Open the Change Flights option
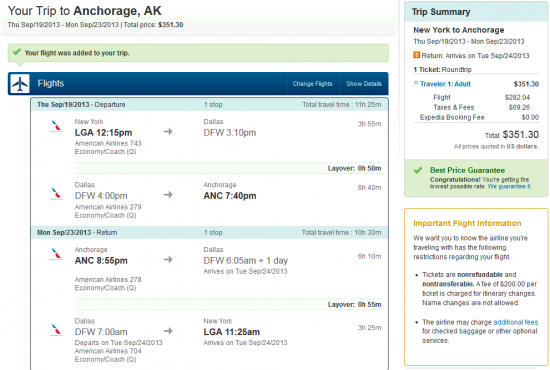The image size is (550, 370). click(x=313, y=84)
